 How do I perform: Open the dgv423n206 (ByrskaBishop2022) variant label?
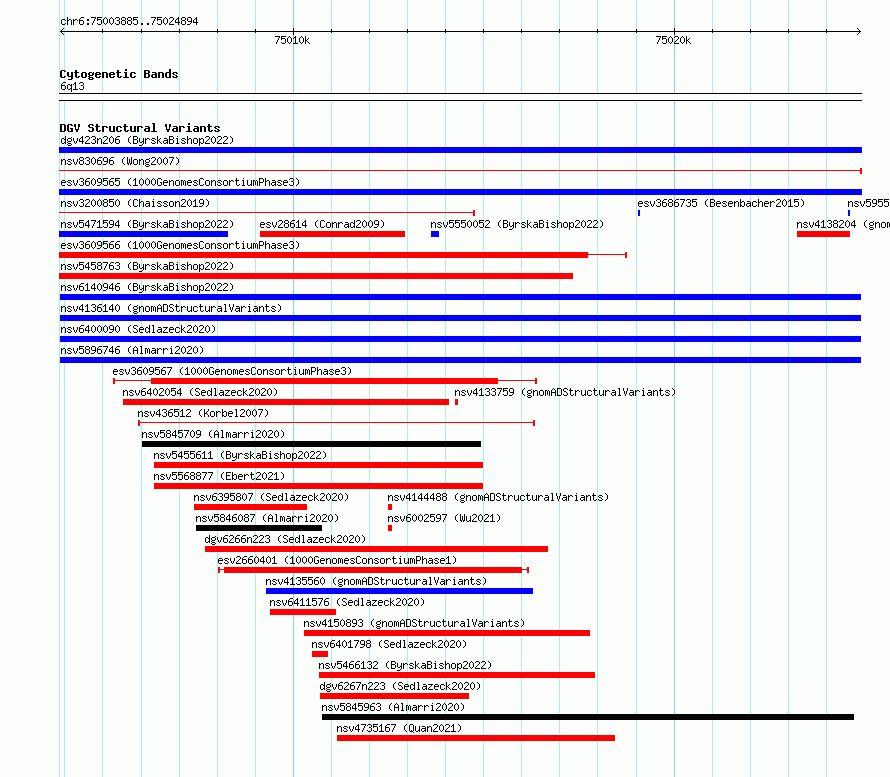[x=147, y=140]
